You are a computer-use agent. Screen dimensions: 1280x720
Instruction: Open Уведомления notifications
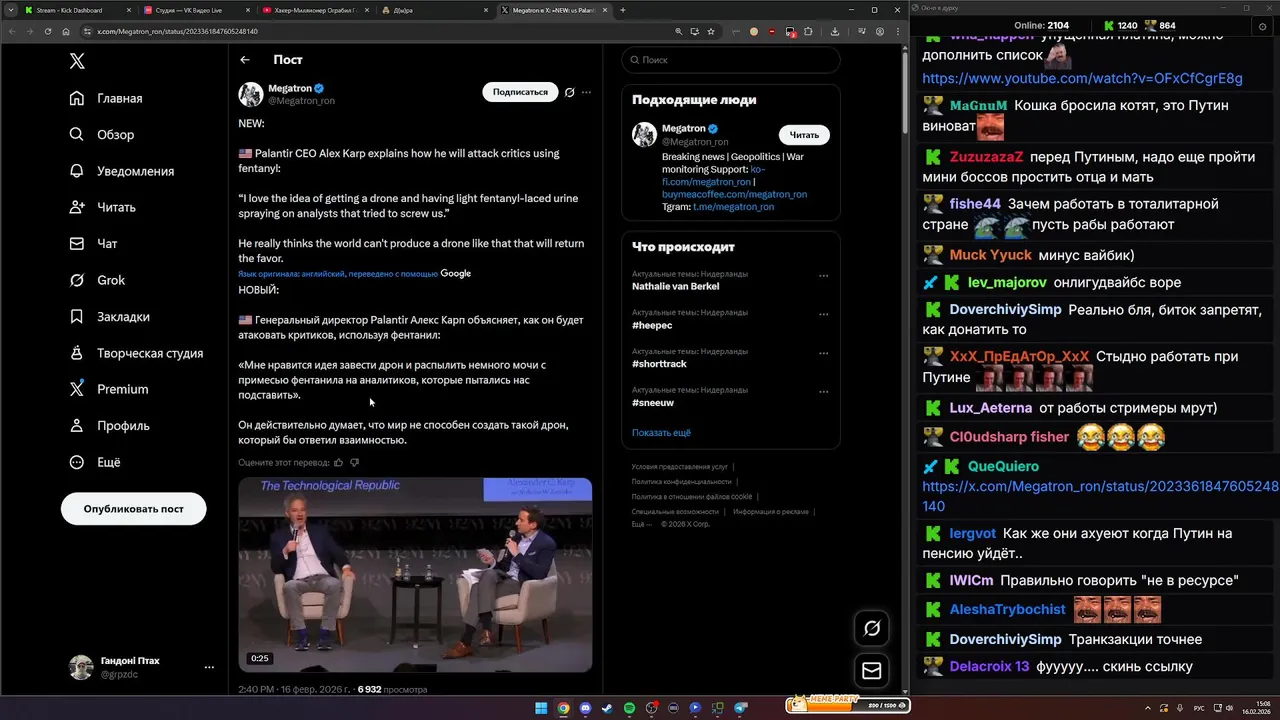(122, 171)
